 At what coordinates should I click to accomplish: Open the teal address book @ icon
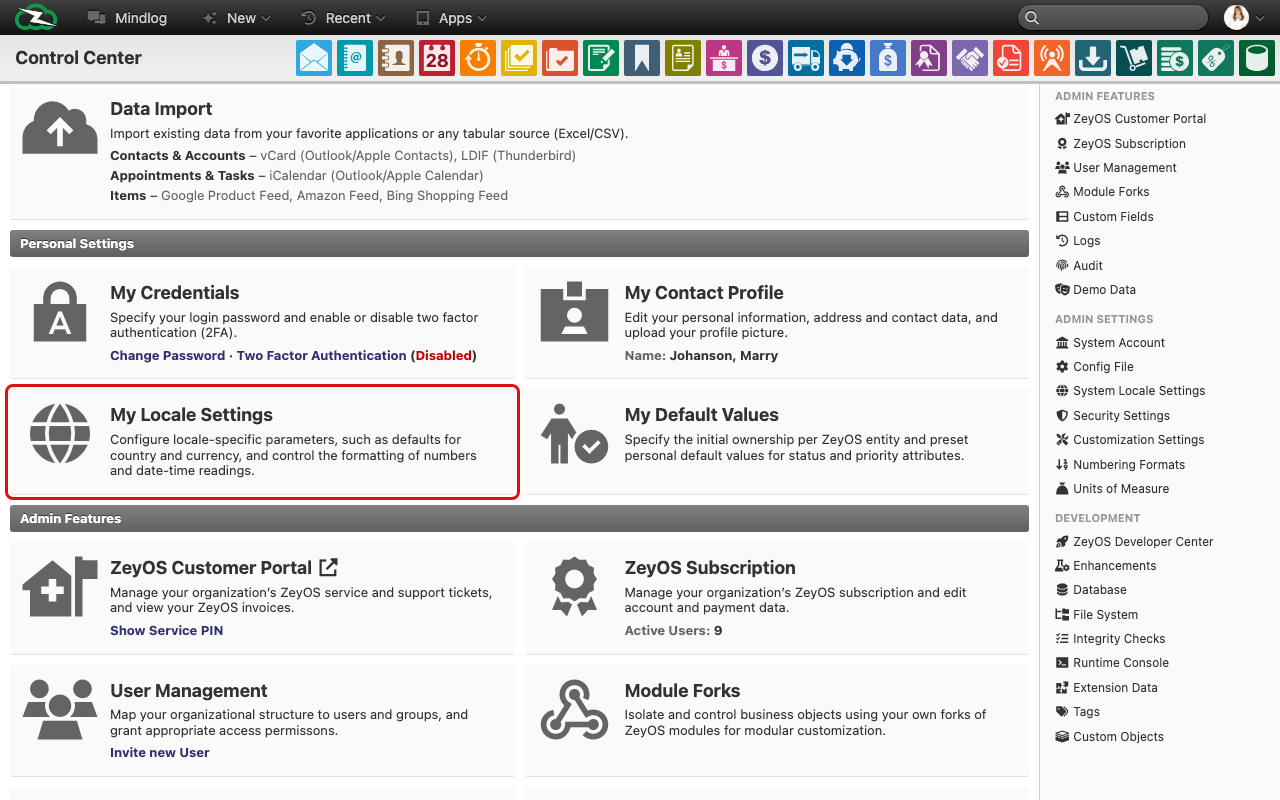pos(355,58)
